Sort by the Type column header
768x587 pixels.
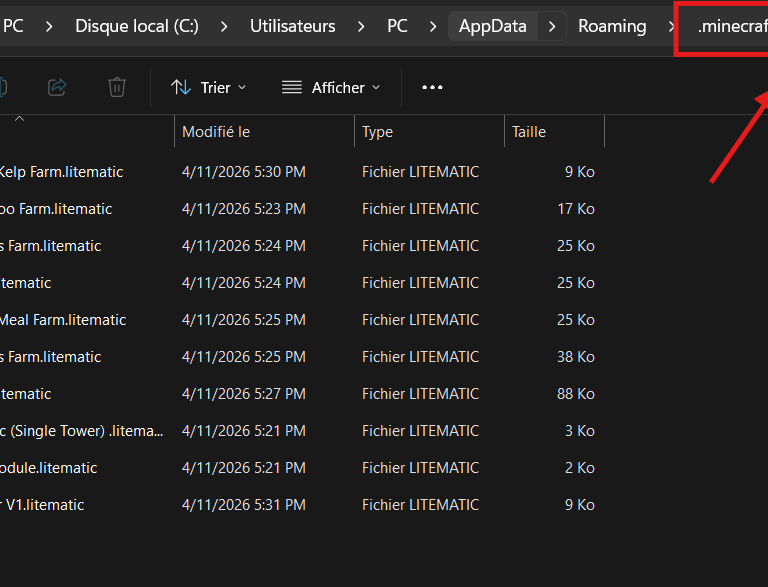click(378, 132)
